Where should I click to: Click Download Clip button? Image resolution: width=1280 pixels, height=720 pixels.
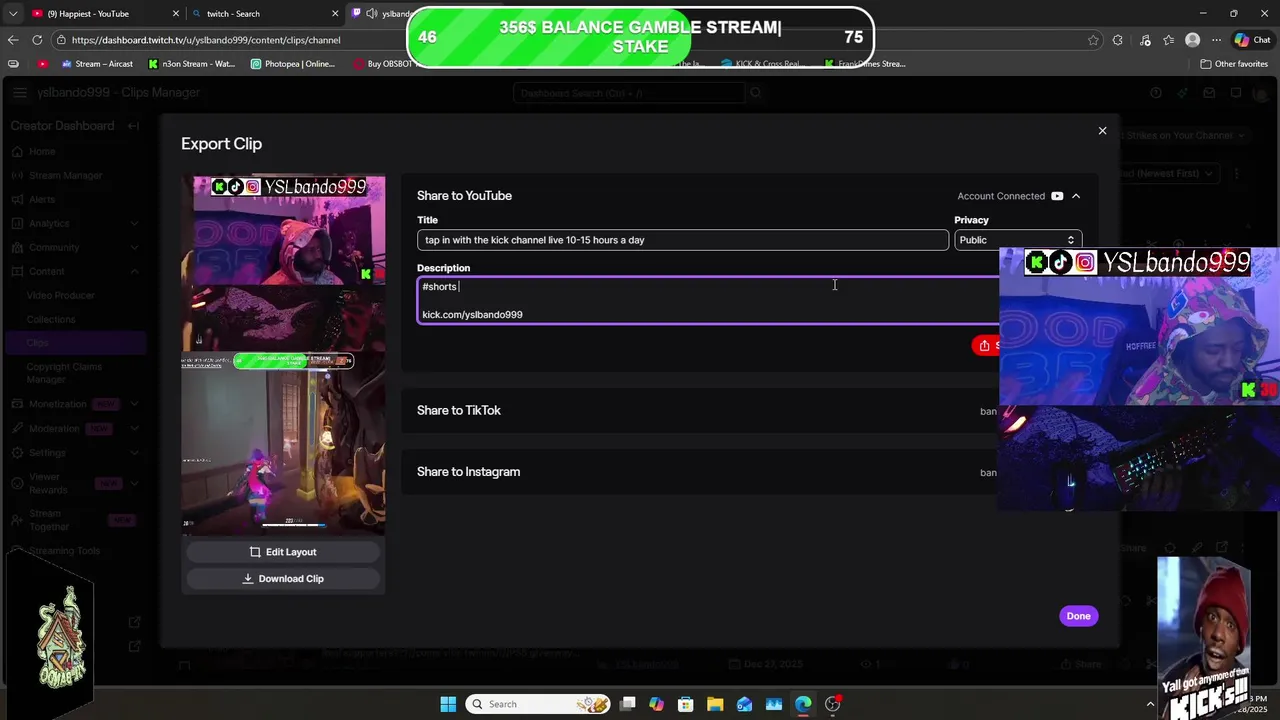pyautogui.click(x=283, y=579)
